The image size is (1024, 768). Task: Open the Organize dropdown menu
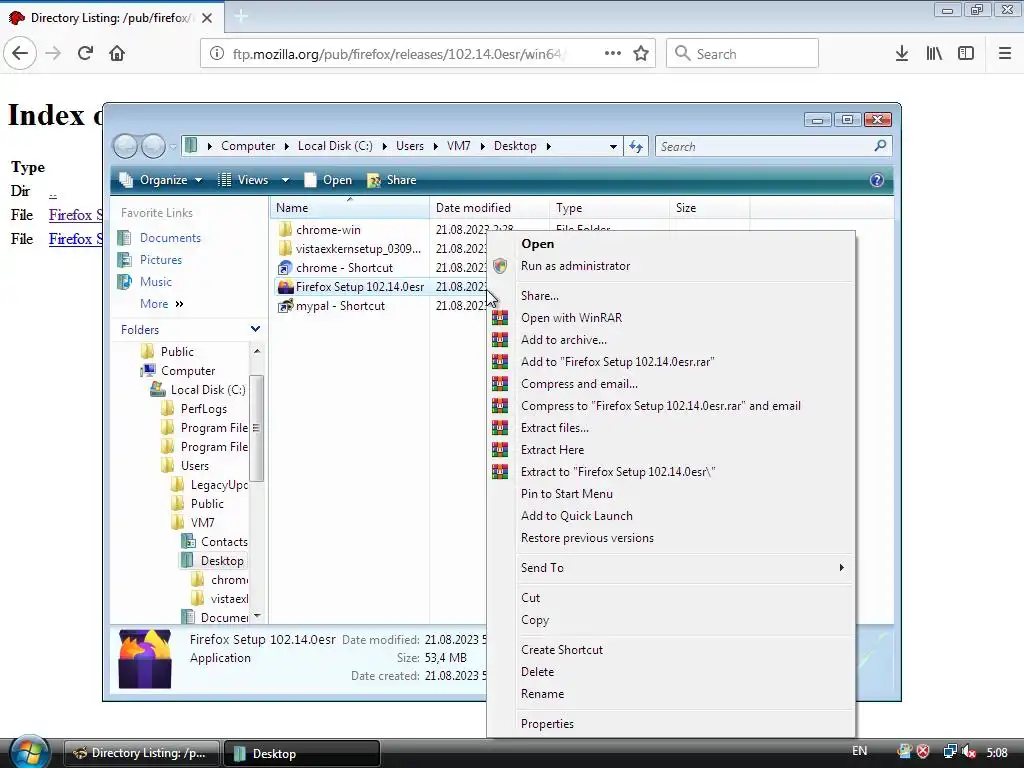click(x=161, y=180)
